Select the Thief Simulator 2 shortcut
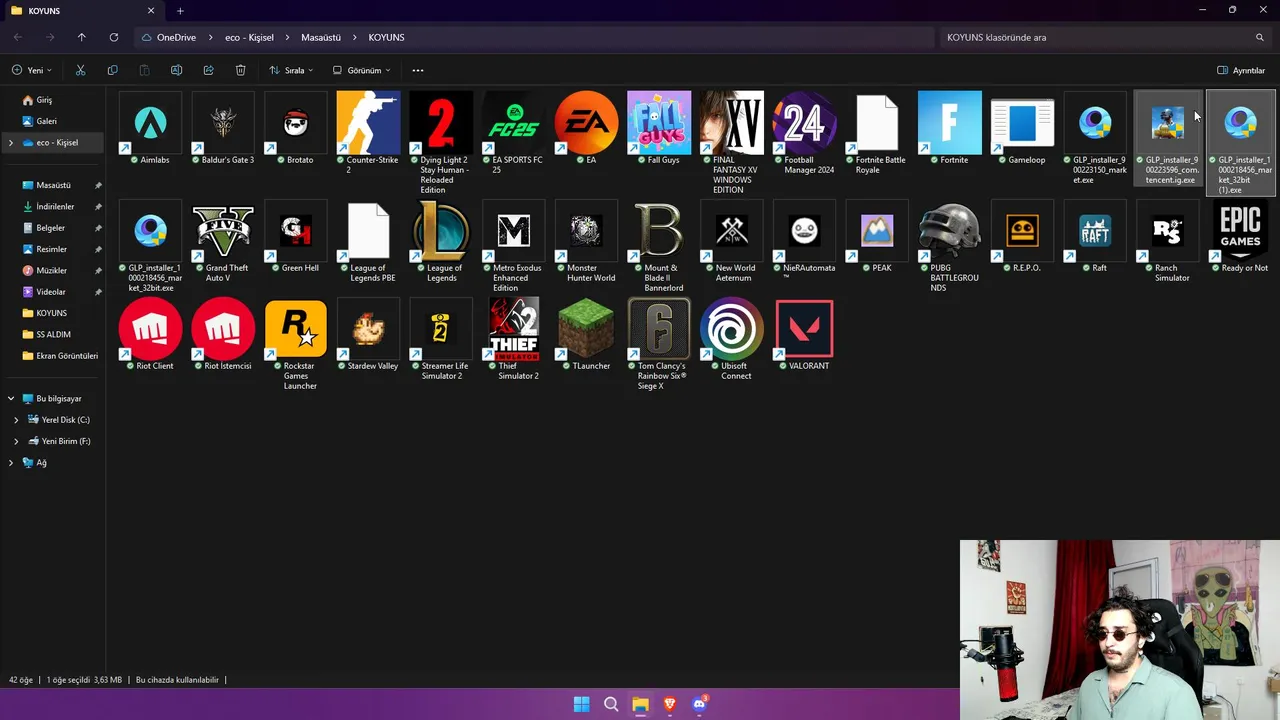 514,329
